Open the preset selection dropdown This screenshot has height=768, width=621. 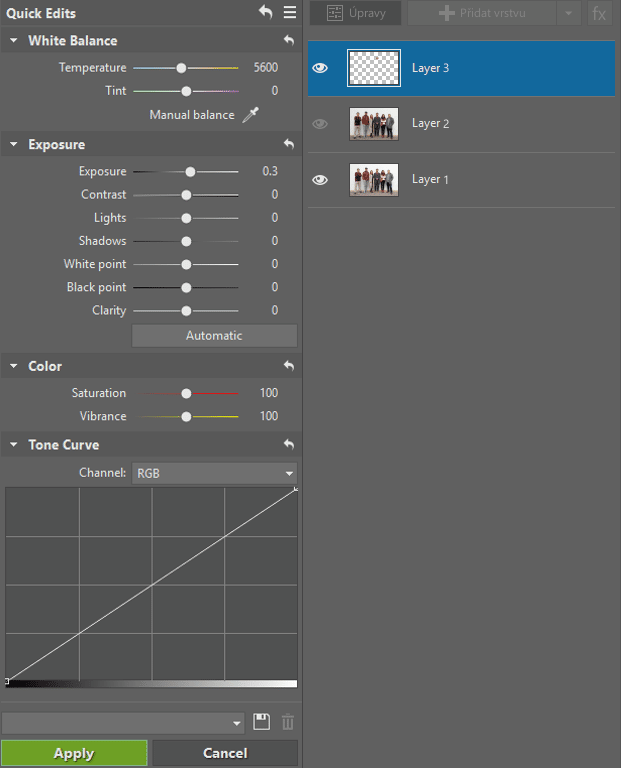click(x=123, y=723)
